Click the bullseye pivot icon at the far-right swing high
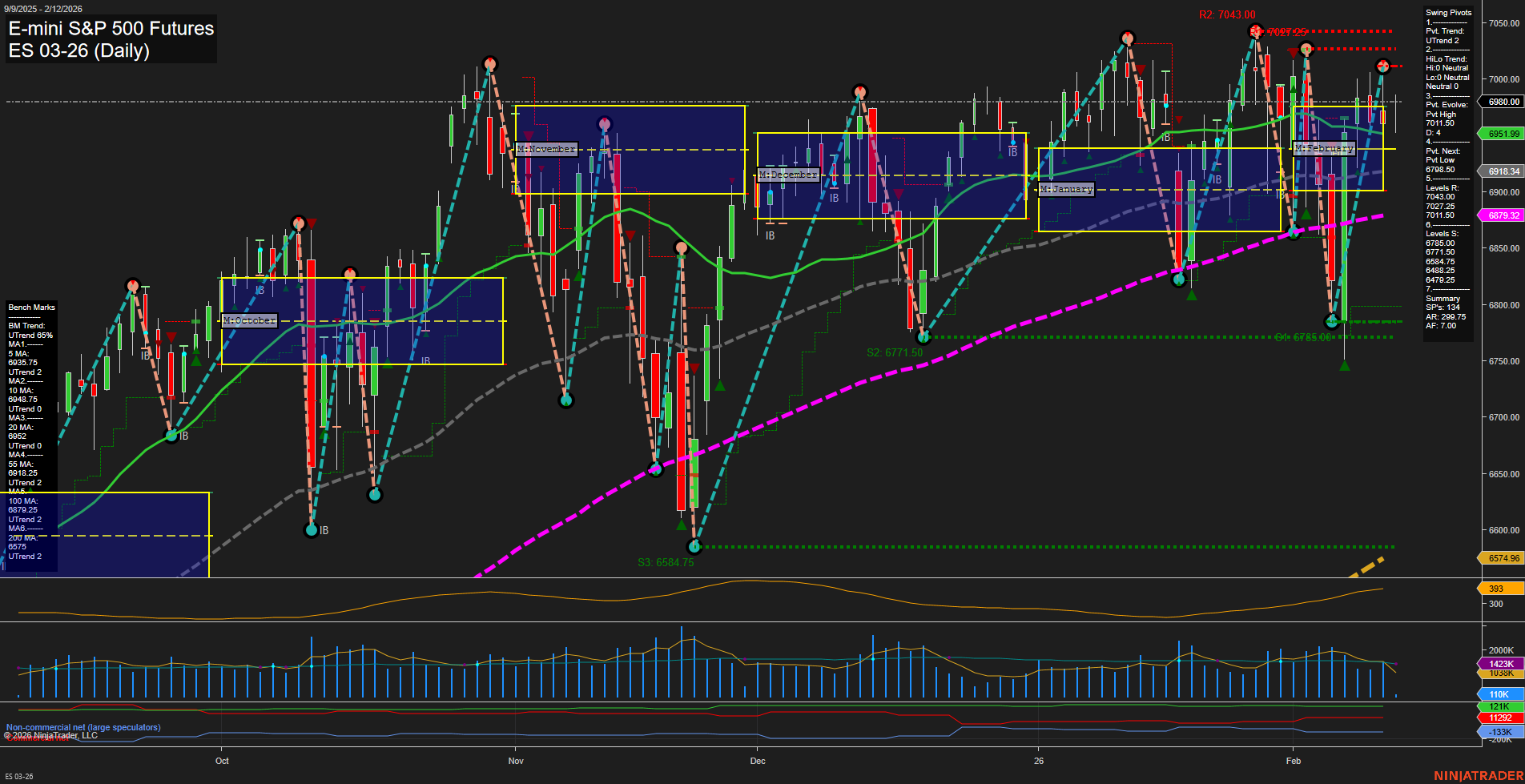Viewport: 1525px width, 784px height. (x=1382, y=67)
